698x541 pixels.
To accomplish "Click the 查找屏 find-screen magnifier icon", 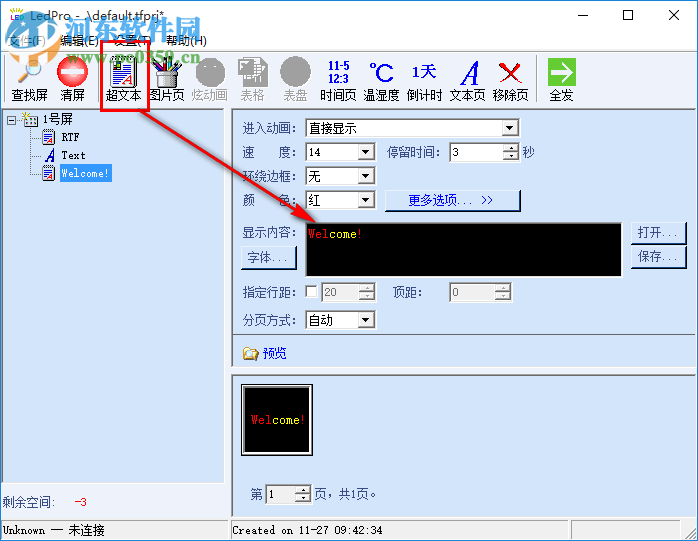I will (29, 72).
